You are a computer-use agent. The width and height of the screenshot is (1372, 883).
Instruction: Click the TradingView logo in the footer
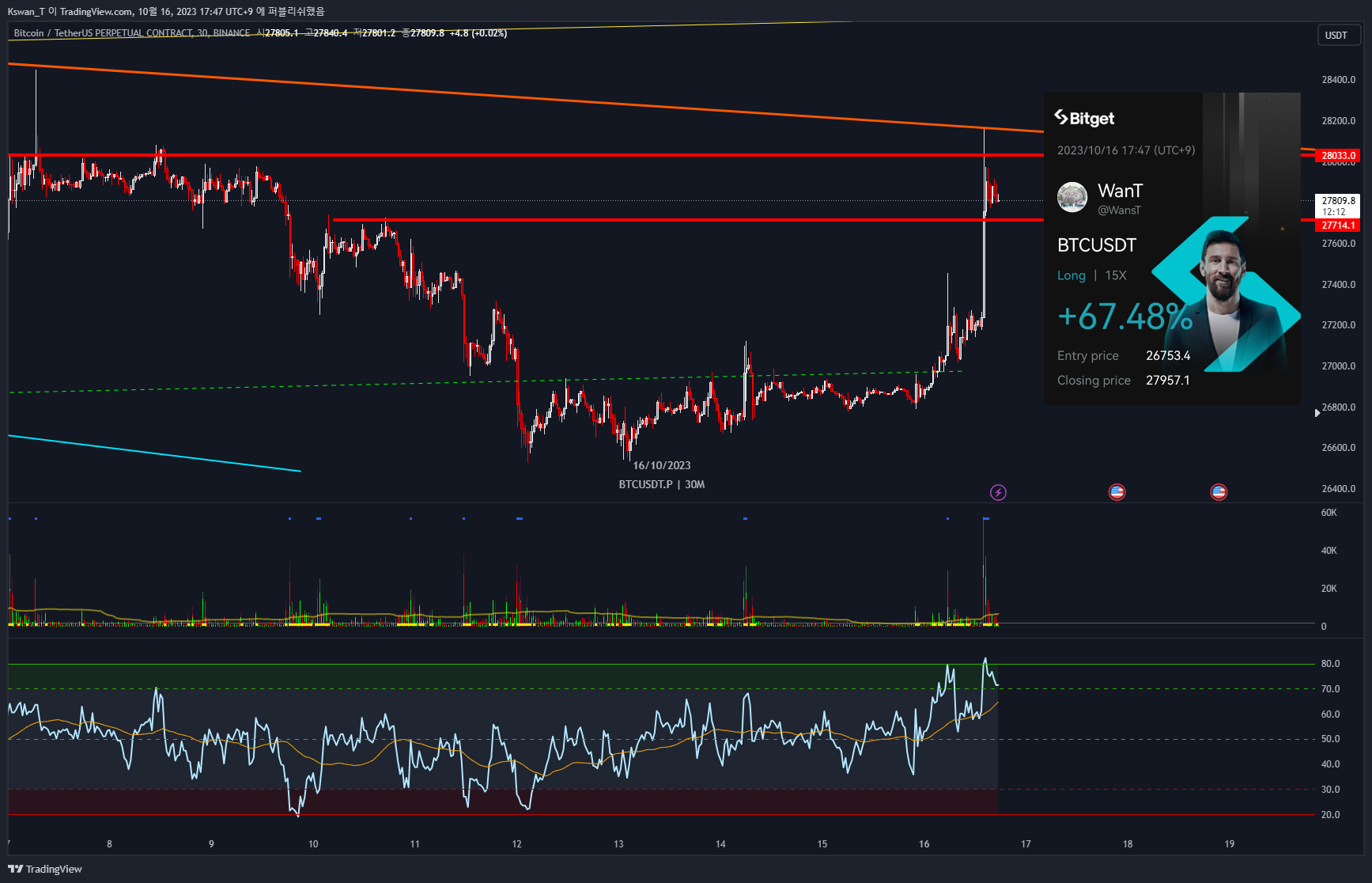coord(45,869)
